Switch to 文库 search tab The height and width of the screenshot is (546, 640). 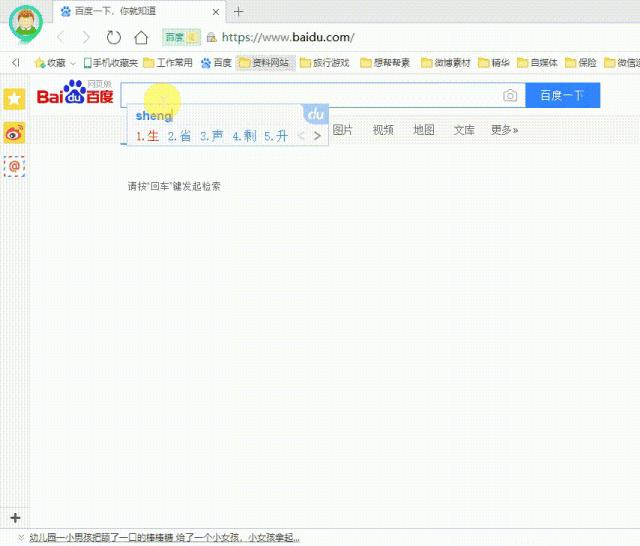(x=464, y=130)
